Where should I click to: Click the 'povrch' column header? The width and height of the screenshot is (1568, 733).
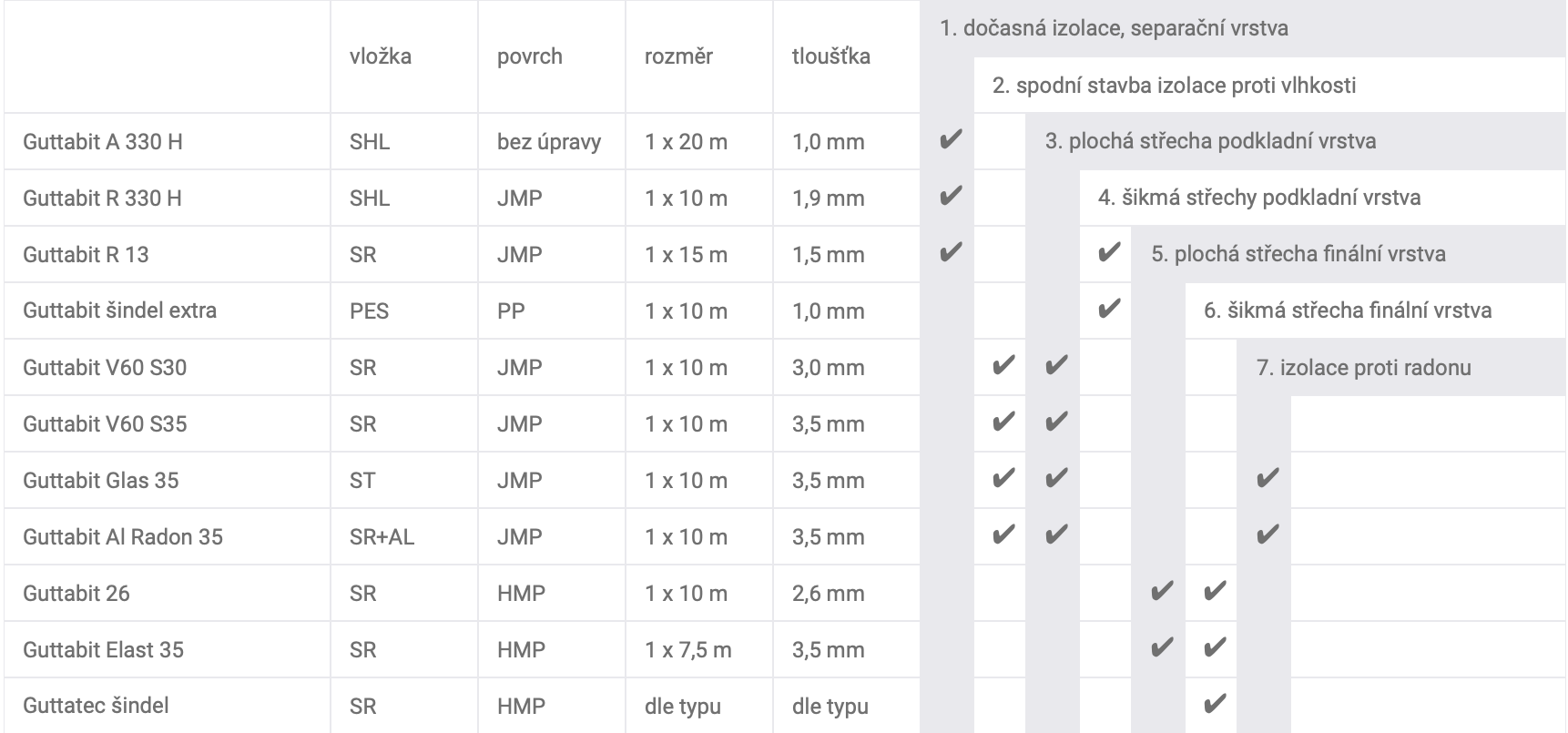click(530, 56)
